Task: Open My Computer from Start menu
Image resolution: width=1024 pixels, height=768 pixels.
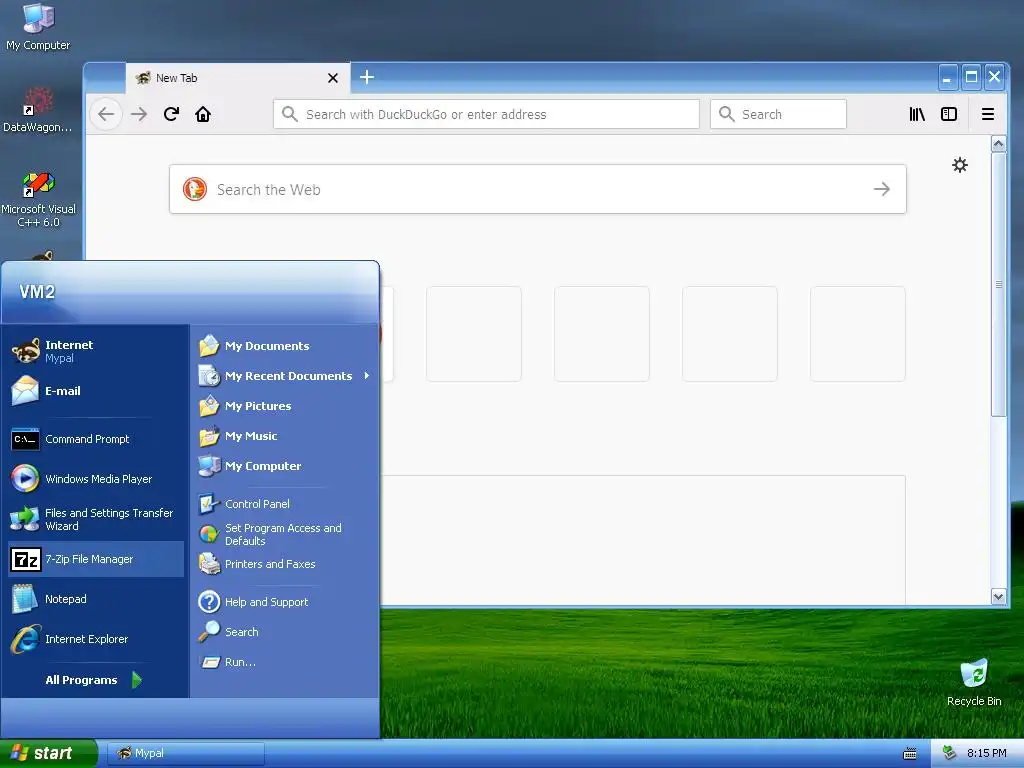Action: point(285,466)
